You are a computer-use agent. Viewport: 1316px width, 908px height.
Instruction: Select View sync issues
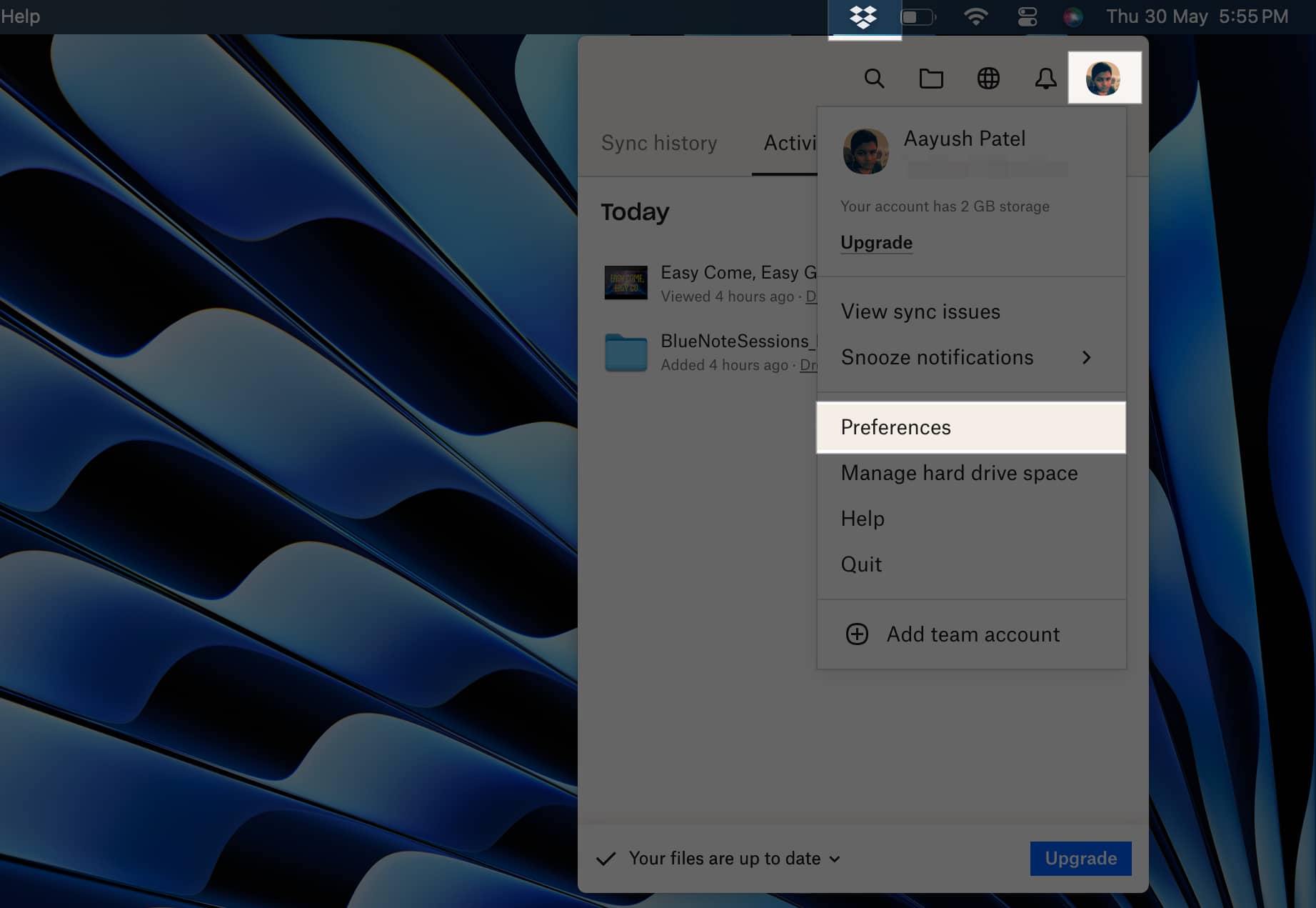tap(920, 311)
